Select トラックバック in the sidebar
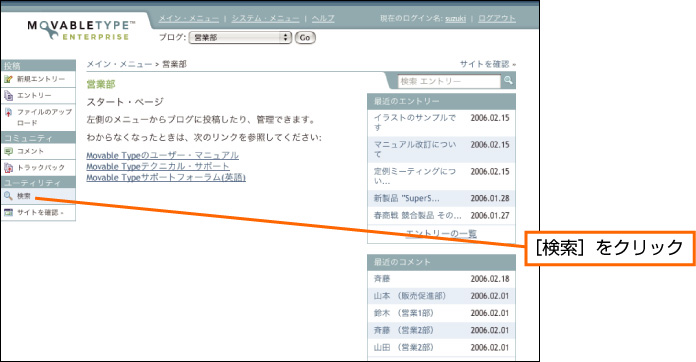The image size is (696, 362). point(41,168)
